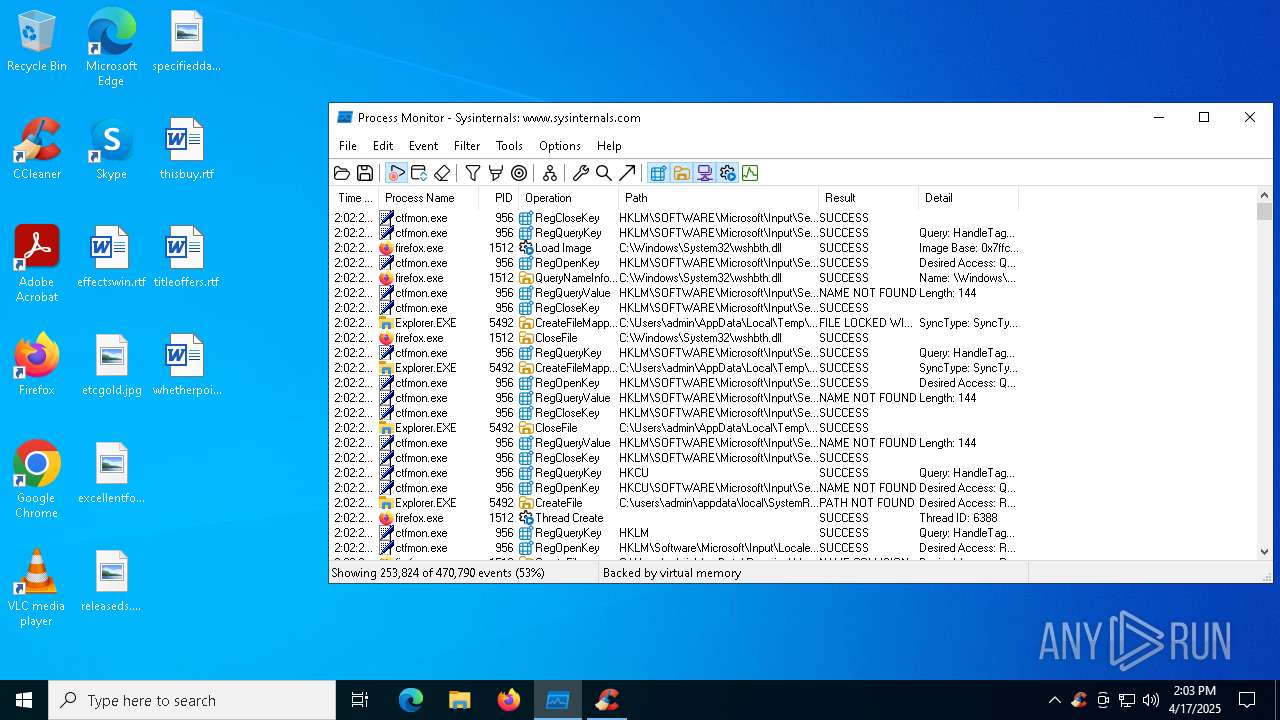Toggle the Capture events button
This screenshot has width=1280, height=720.
point(396,173)
